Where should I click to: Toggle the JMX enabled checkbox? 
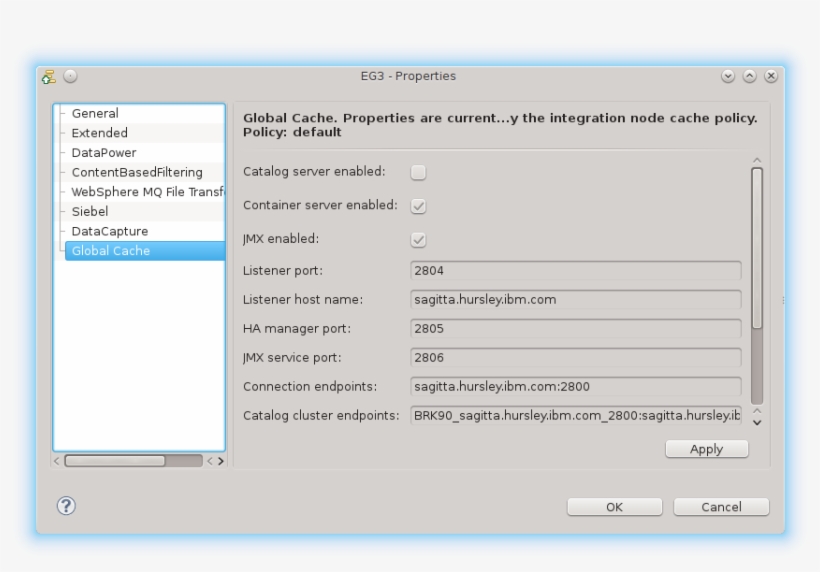[x=418, y=240]
